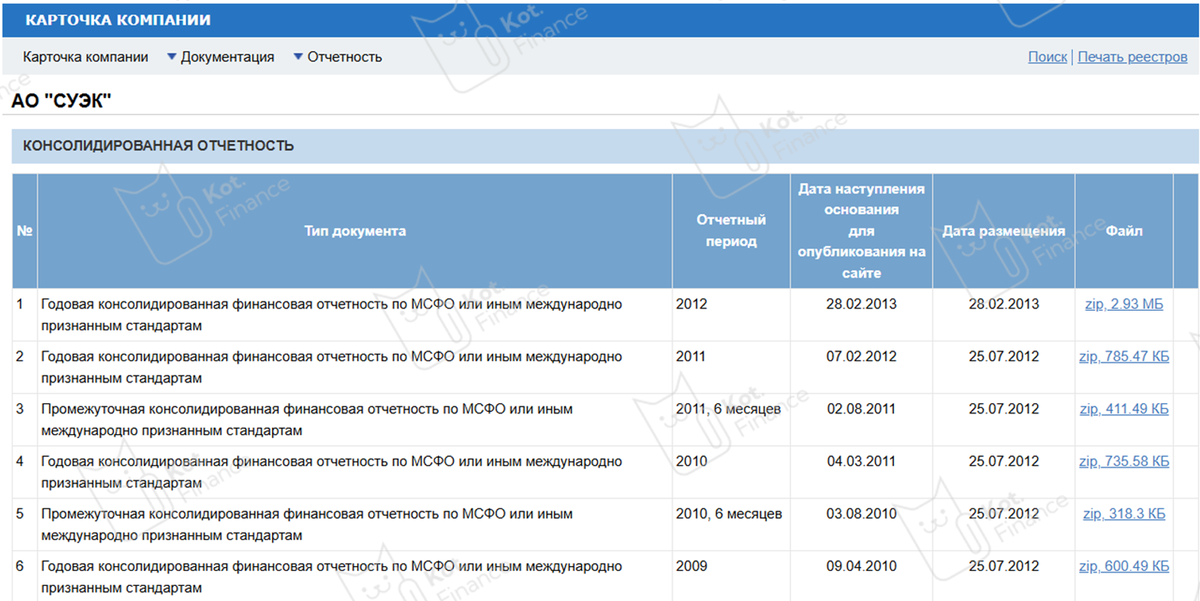
Task: Select the Файл column header
Action: (x=1124, y=231)
